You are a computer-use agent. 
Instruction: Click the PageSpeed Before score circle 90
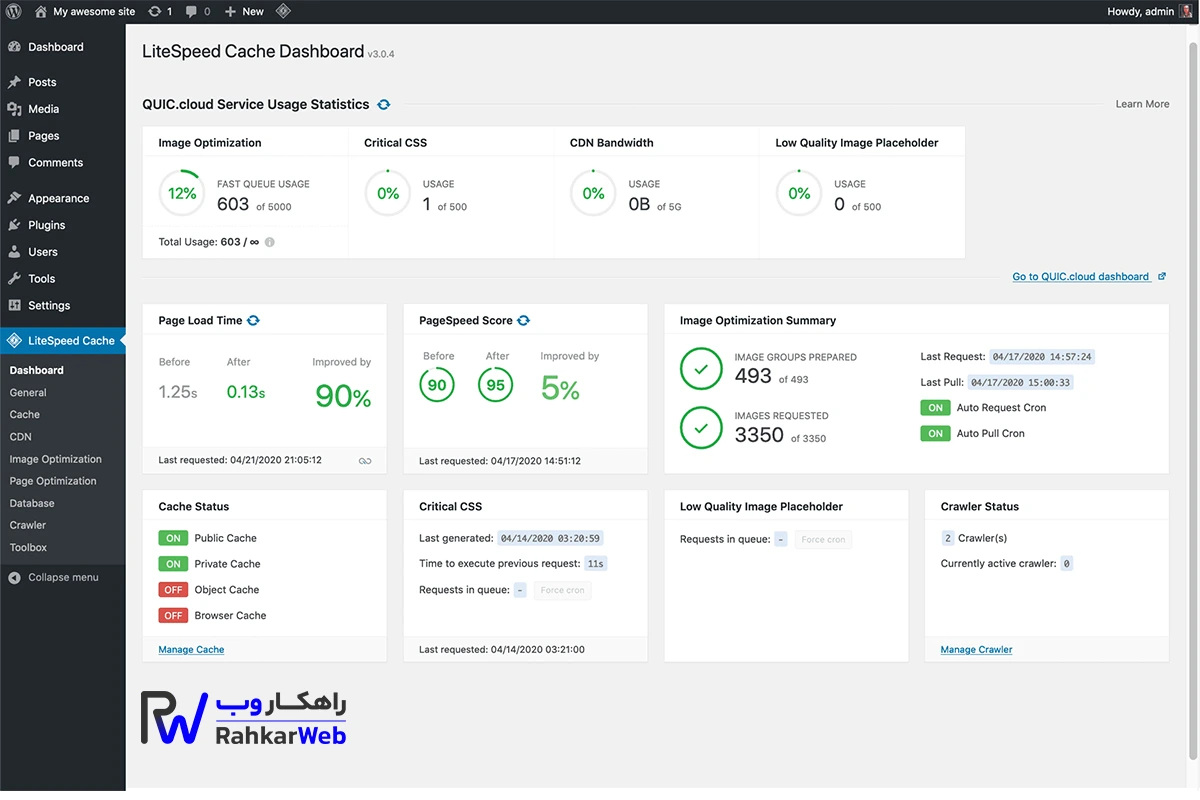pyautogui.click(x=437, y=385)
